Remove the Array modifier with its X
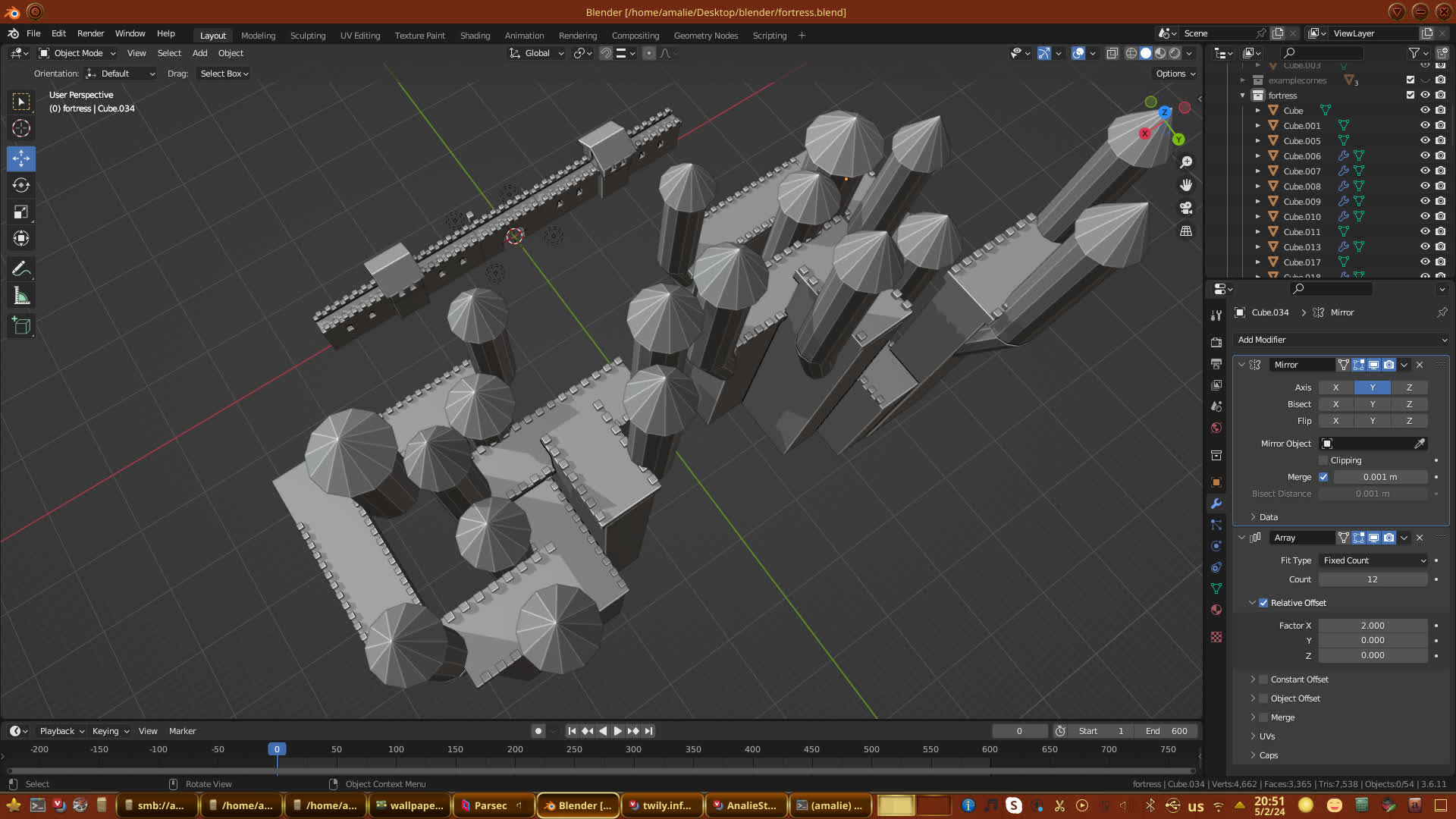Image resolution: width=1456 pixels, height=819 pixels. (x=1420, y=538)
